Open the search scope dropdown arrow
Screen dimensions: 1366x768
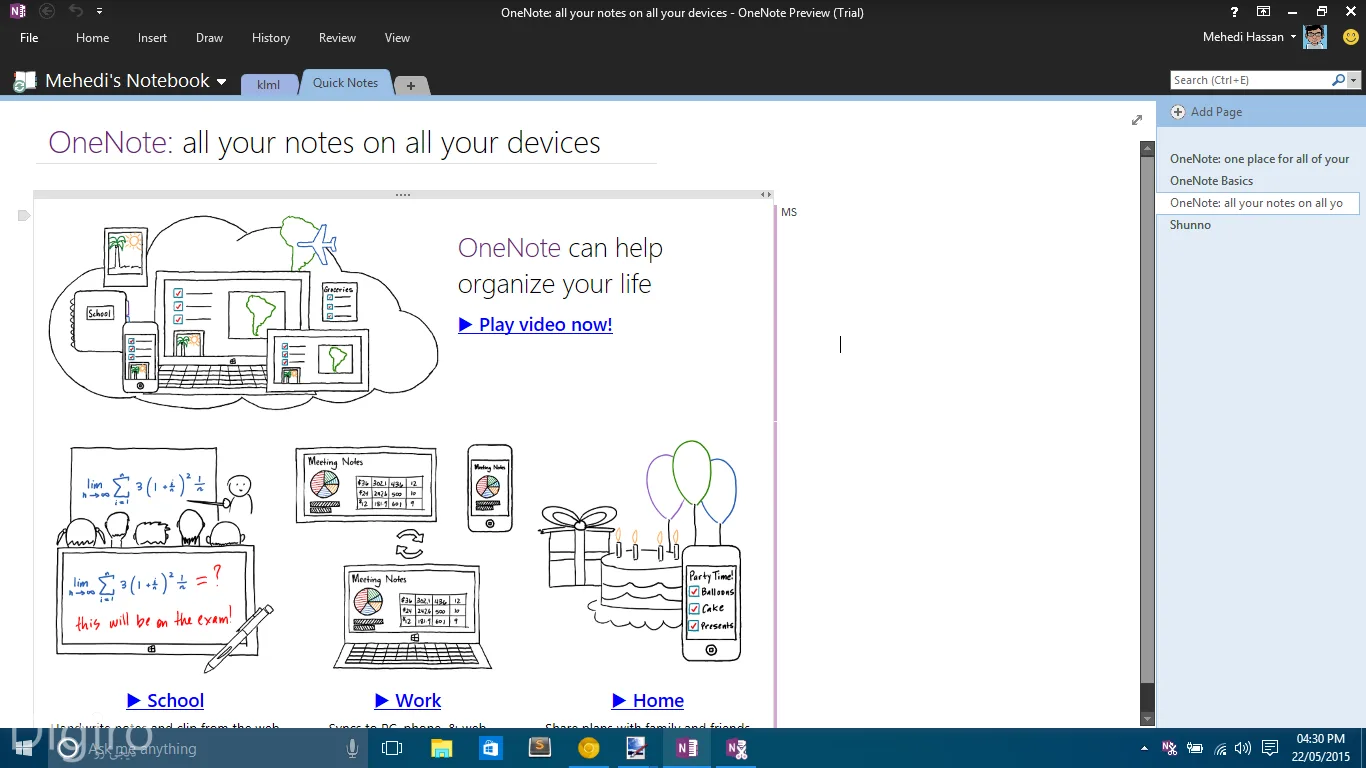click(x=1354, y=80)
